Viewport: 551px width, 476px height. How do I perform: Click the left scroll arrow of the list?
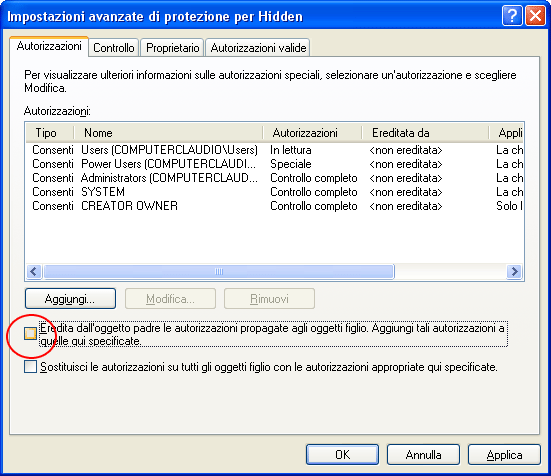click(x=34, y=272)
